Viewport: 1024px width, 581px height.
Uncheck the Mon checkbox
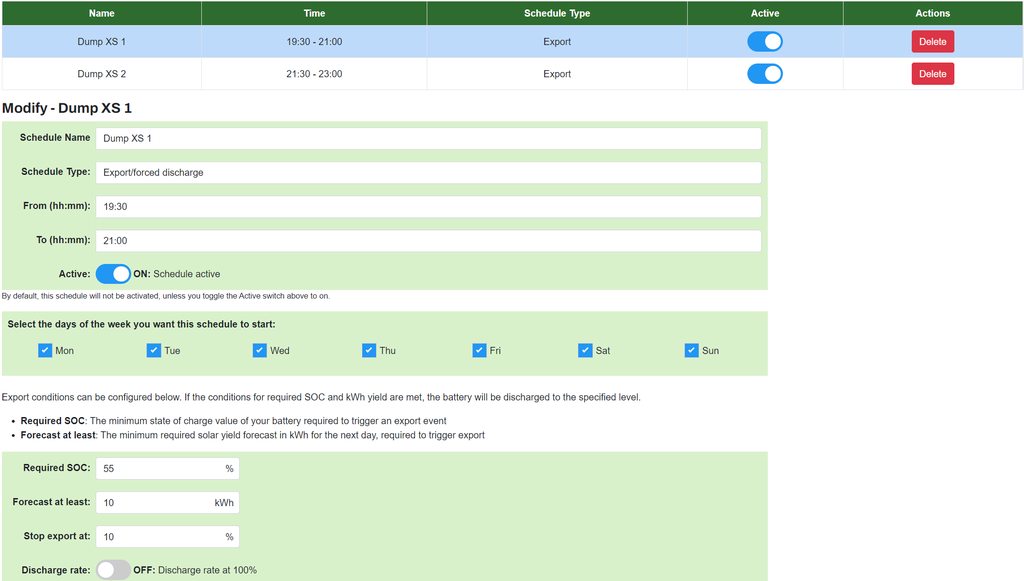coord(45,351)
